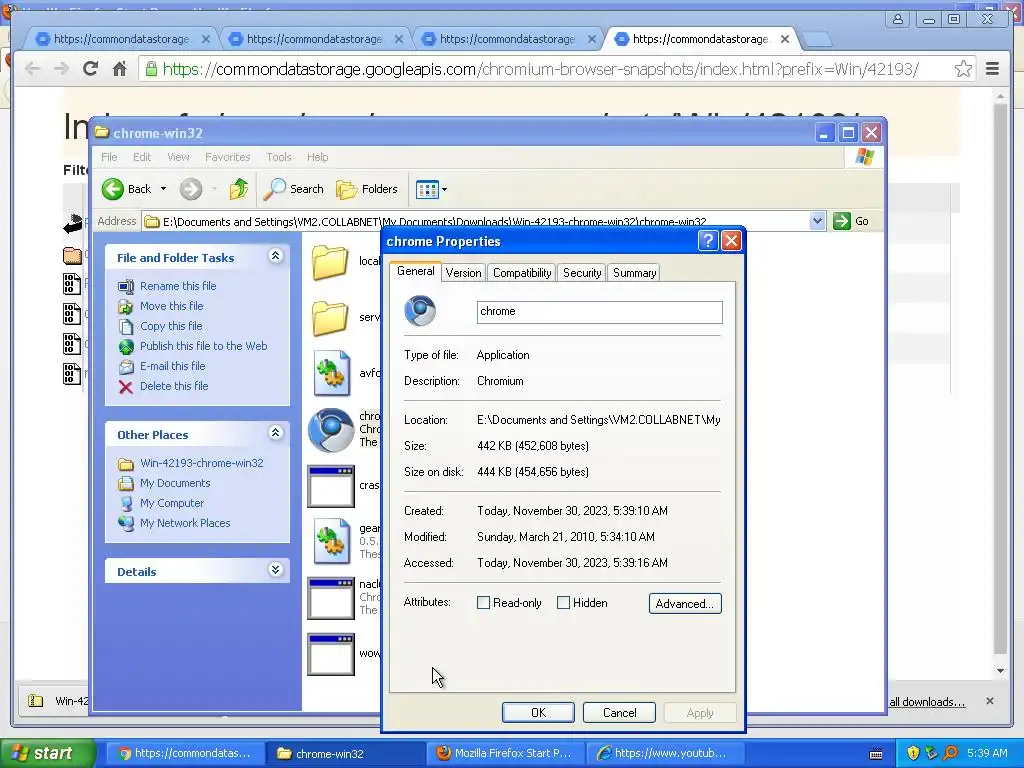Click the Rename this file task
This screenshot has width=1024, height=768.
click(x=178, y=286)
